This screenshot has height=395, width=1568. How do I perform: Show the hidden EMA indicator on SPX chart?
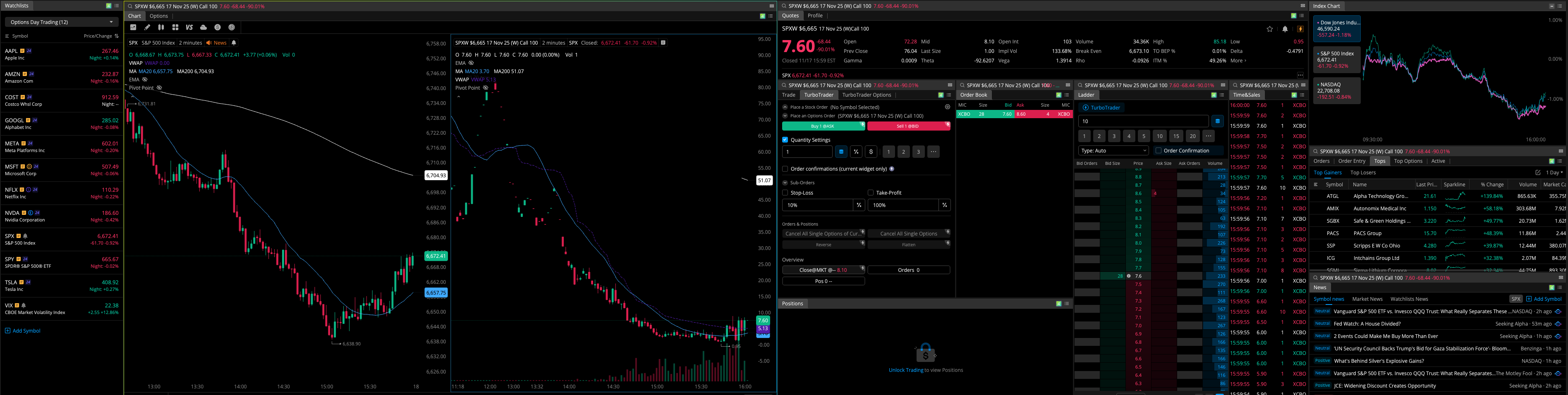pos(145,80)
